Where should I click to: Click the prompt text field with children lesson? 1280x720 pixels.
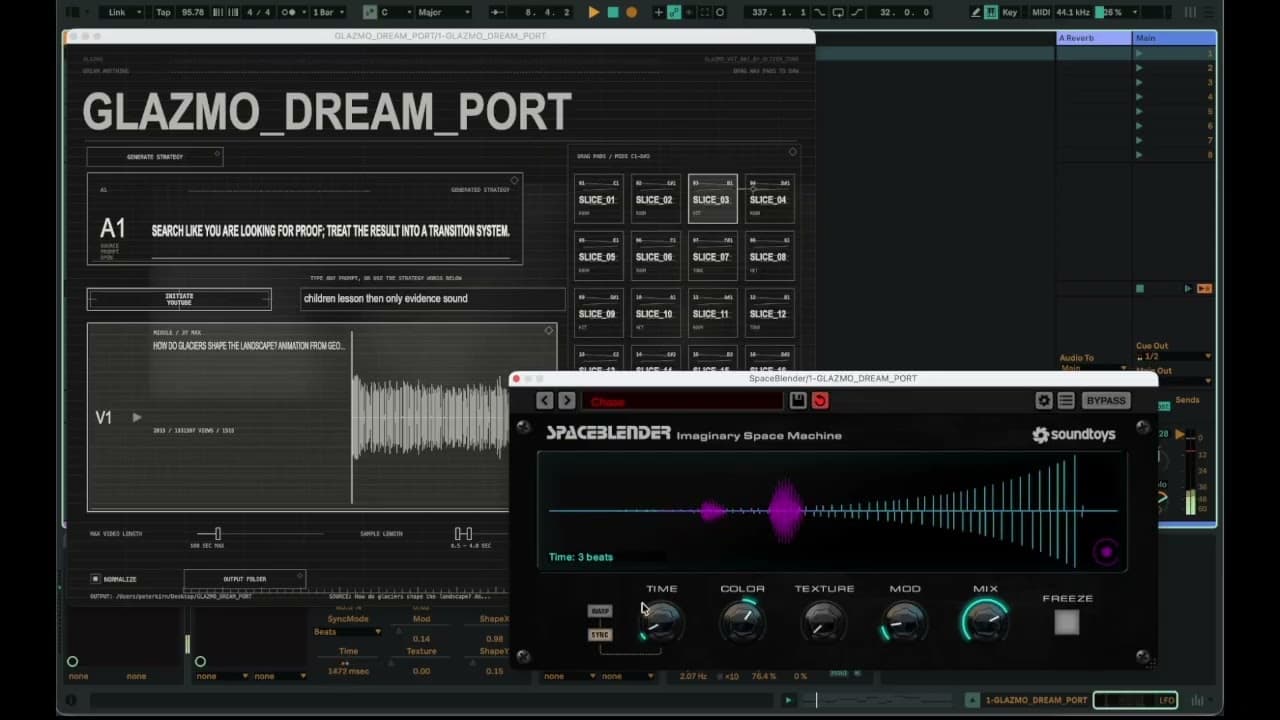pyautogui.click(x=432, y=299)
